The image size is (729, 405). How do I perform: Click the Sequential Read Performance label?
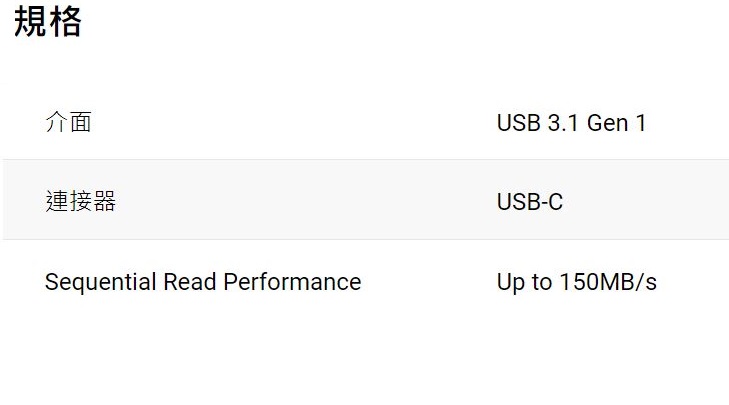203,282
